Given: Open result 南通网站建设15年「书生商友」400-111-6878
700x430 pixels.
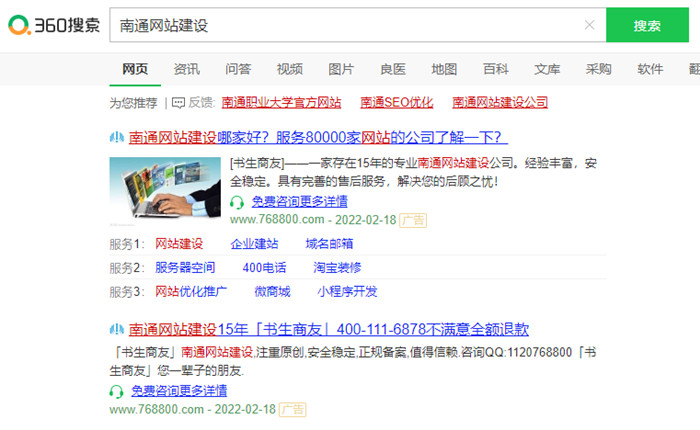Looking at the screenshot, I should point(329,330).
